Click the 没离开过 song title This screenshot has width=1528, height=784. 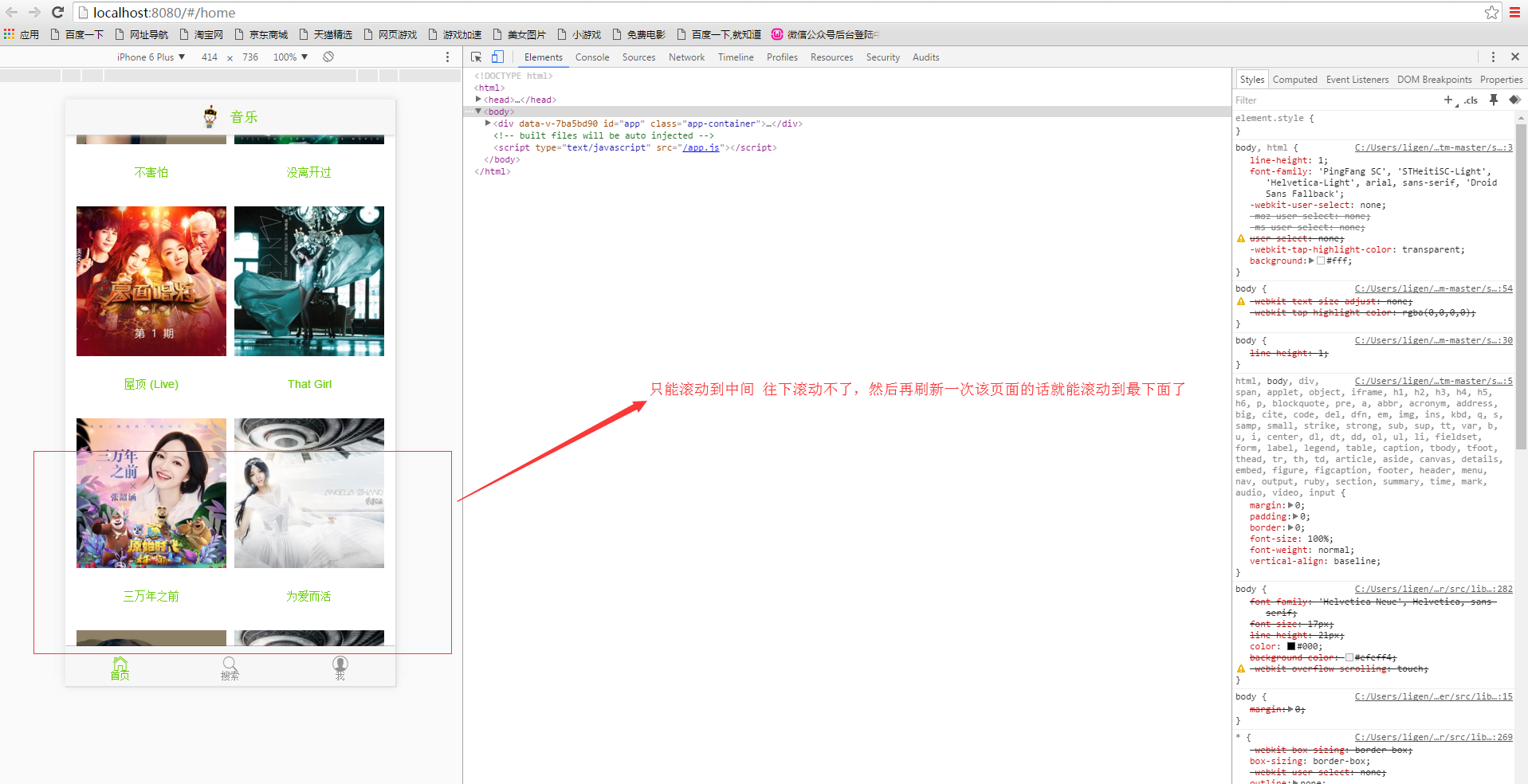pyautogui.click(x=309, y=172)
